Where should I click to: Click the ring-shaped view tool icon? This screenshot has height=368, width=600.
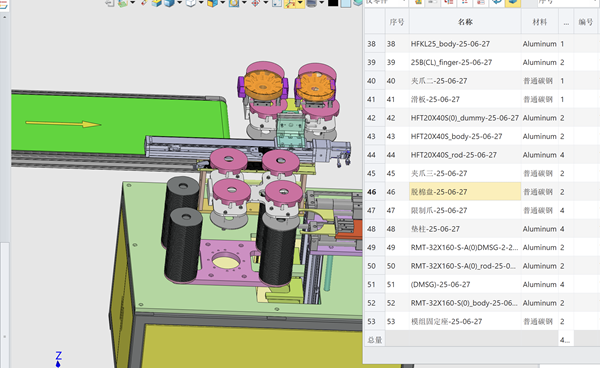pyautogui.click(x=234, y=3)
